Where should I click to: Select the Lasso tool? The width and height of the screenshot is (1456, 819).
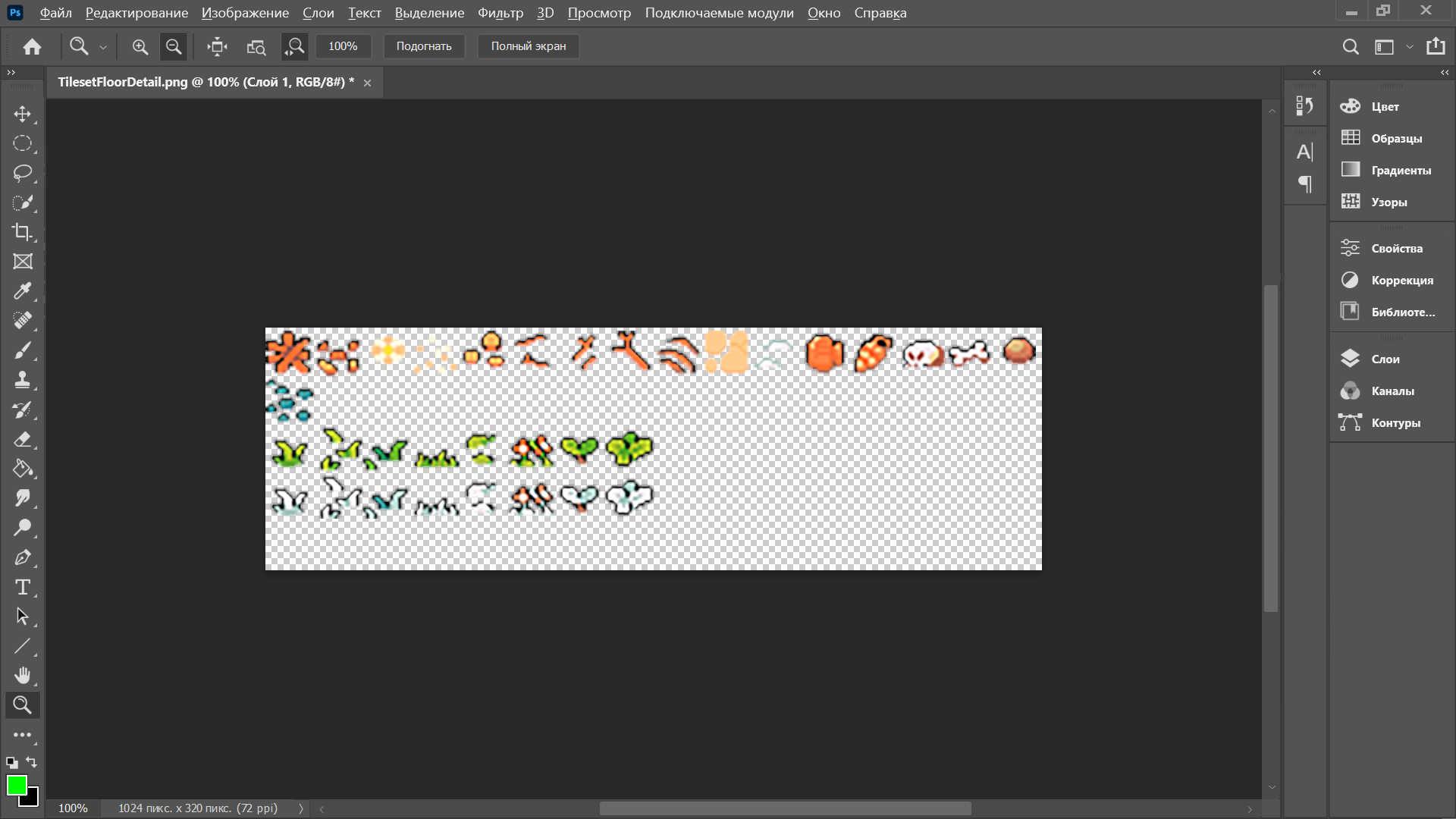[23, 173]
